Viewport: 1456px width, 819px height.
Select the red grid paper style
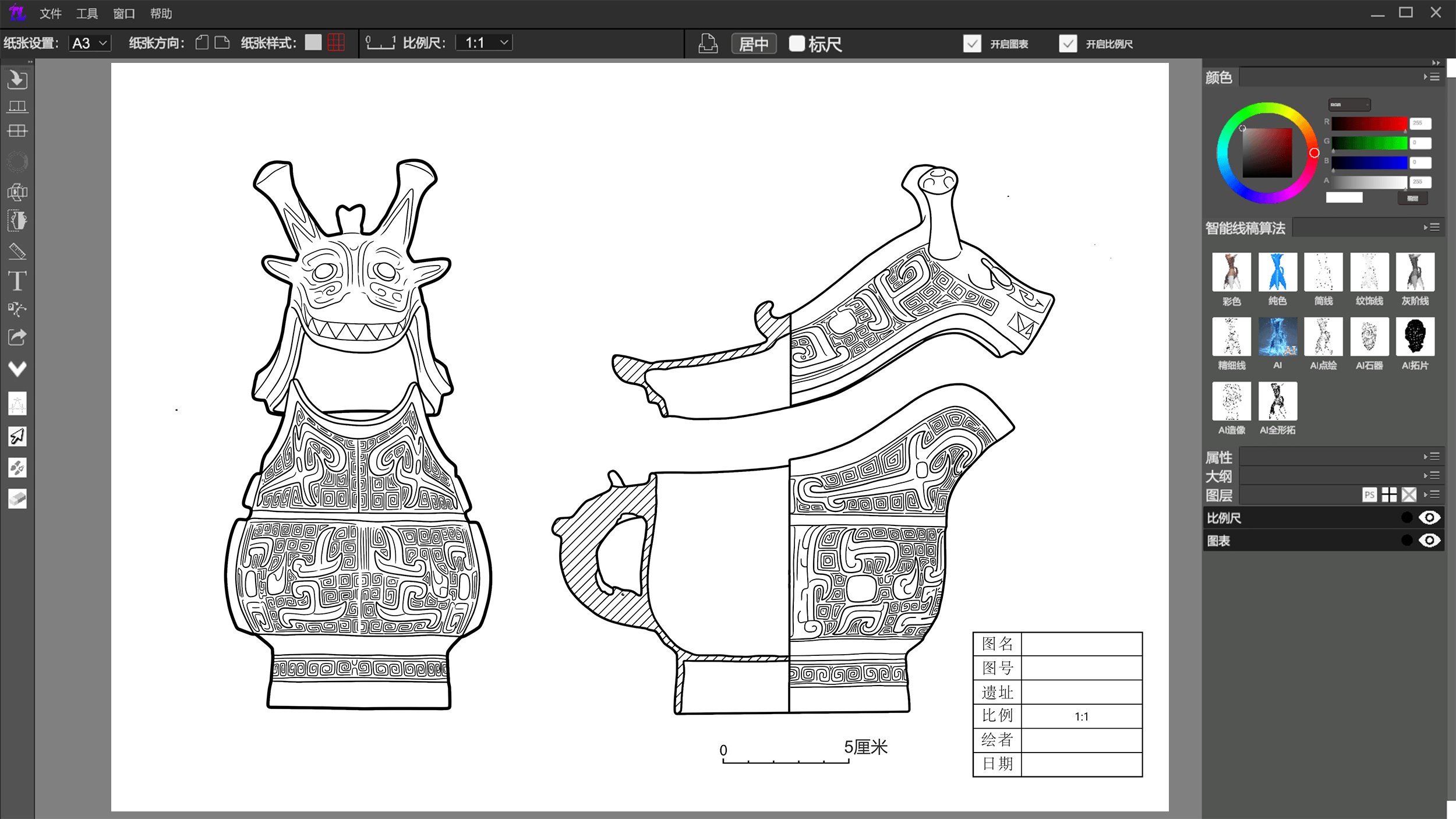click(x=336, y=42)
